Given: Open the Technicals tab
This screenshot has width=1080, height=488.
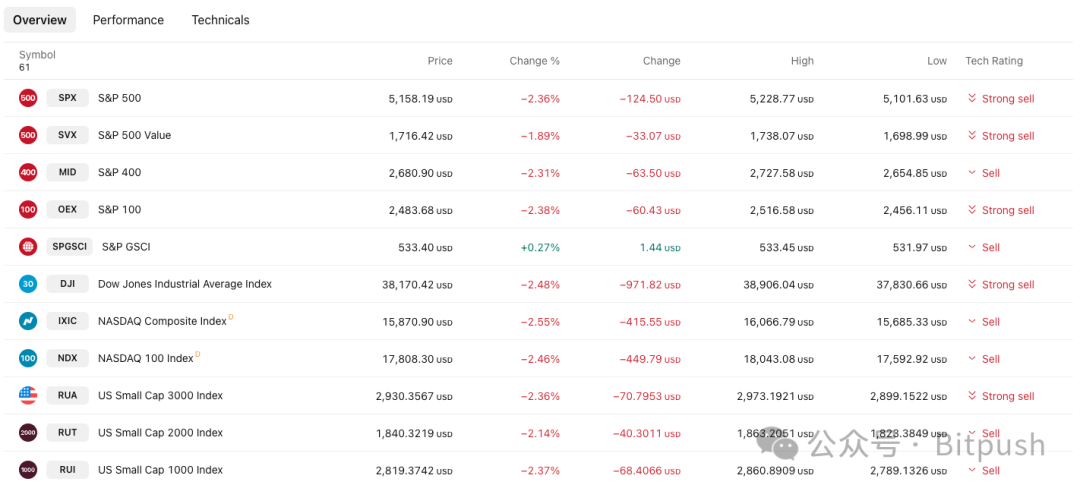Looking at the screenshot, I should click(x=220, y=20).
